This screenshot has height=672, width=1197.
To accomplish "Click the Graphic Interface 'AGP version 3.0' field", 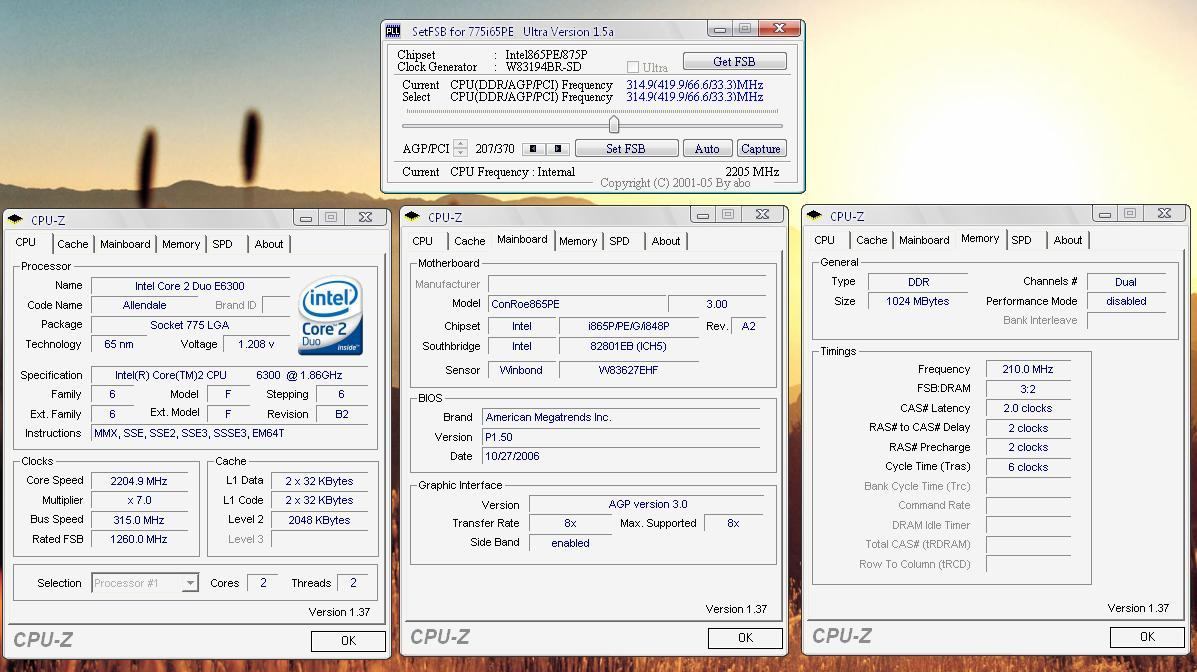I will [x=647, y=504].
